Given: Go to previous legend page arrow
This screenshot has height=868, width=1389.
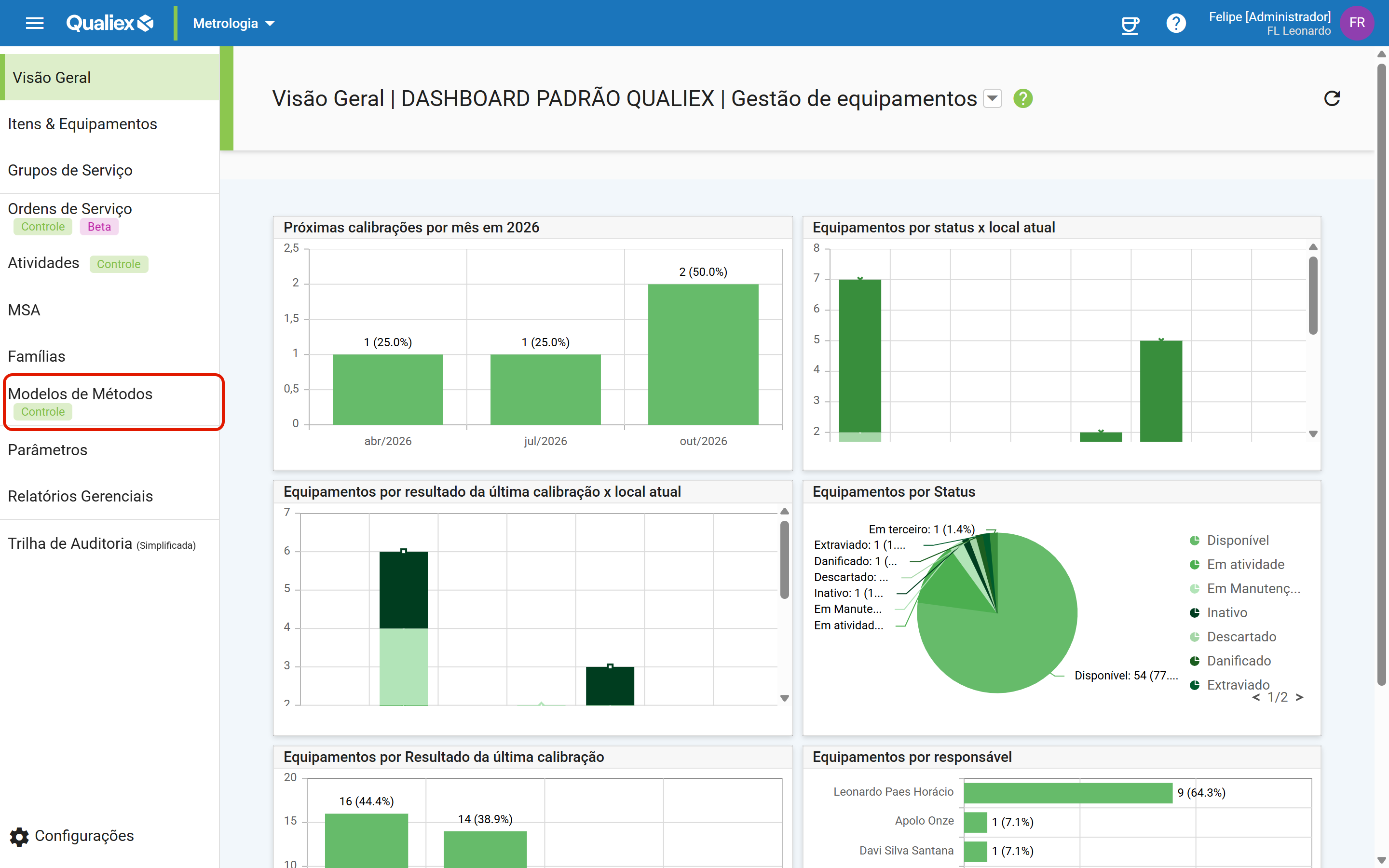Looking at the screenshot, I should (x=1256, y=697).
